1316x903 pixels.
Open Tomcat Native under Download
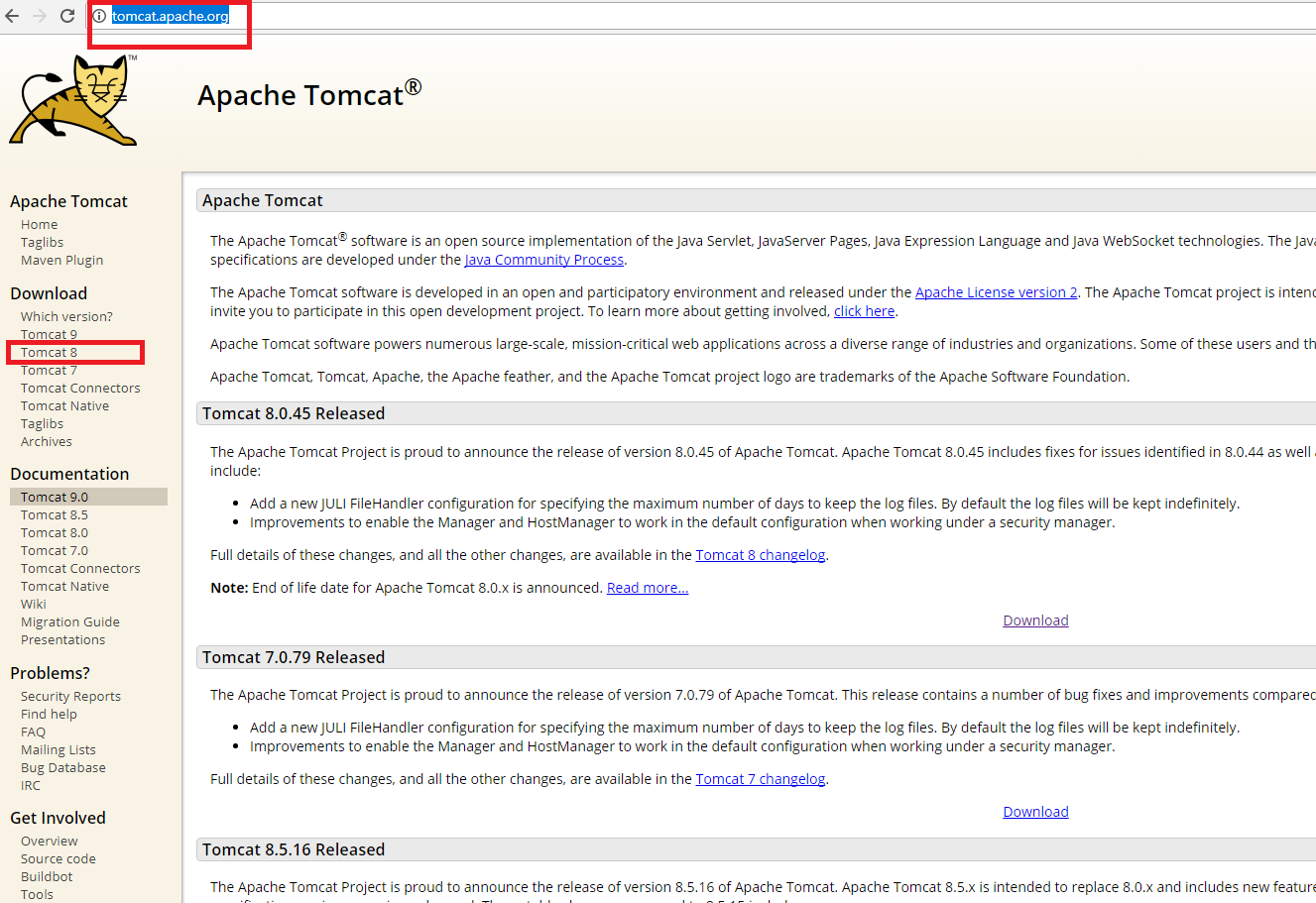pos(64,406)
